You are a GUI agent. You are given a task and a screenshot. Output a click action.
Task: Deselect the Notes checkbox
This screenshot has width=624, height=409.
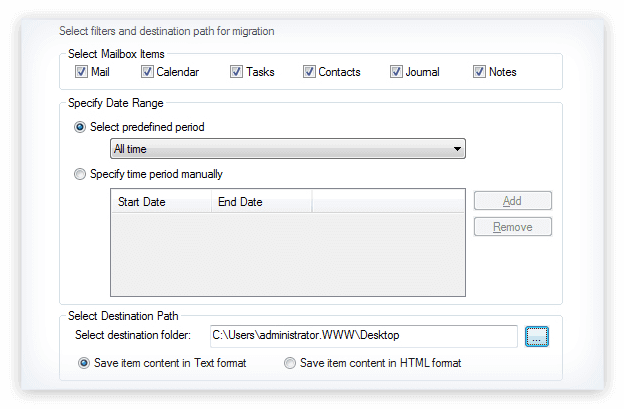[x=480, y=72]
